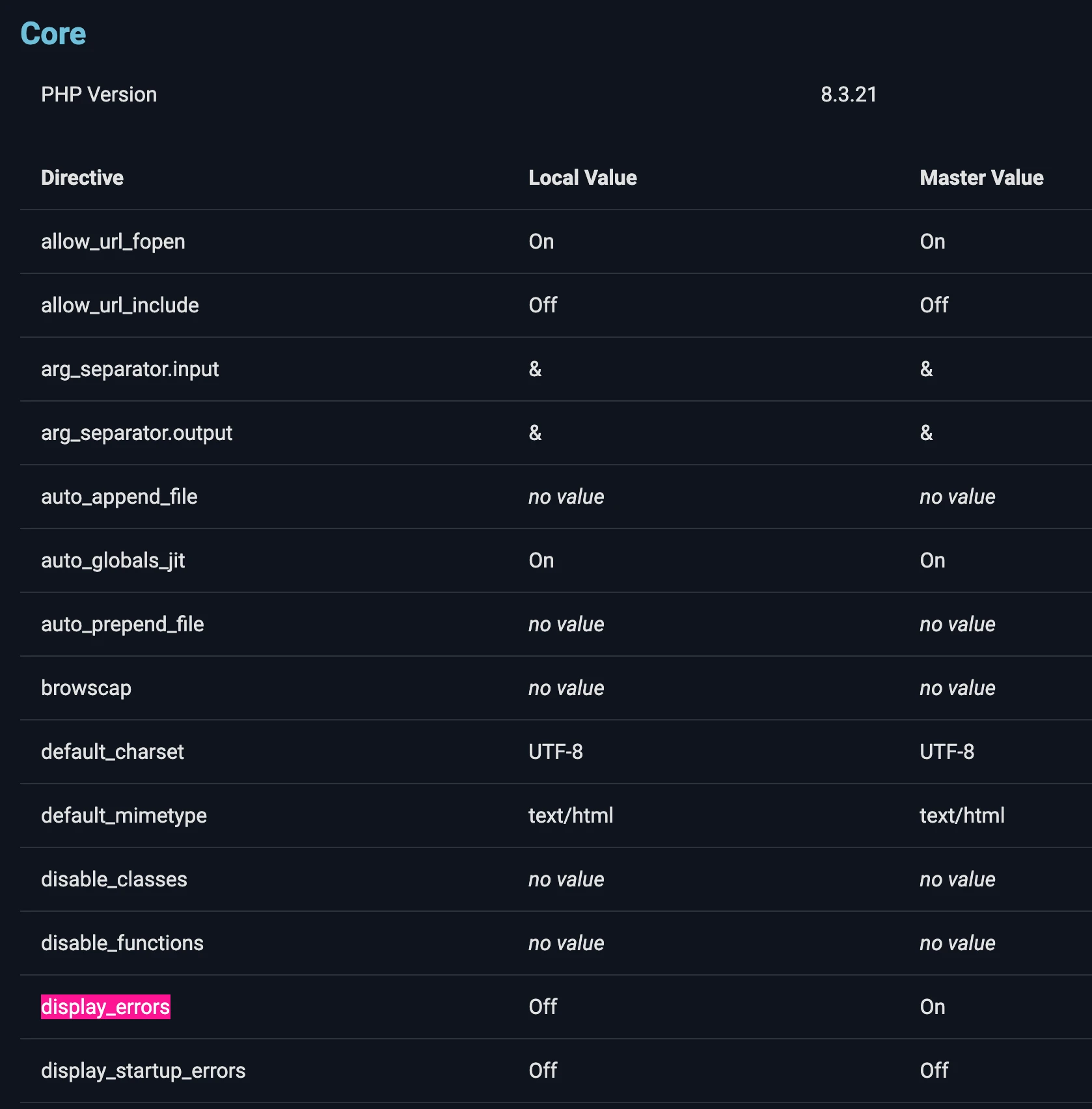Click the display_startup_errors directive name
Image resolution: width=1092 pixels, height=1109 pixels.
coord(143,1071)
